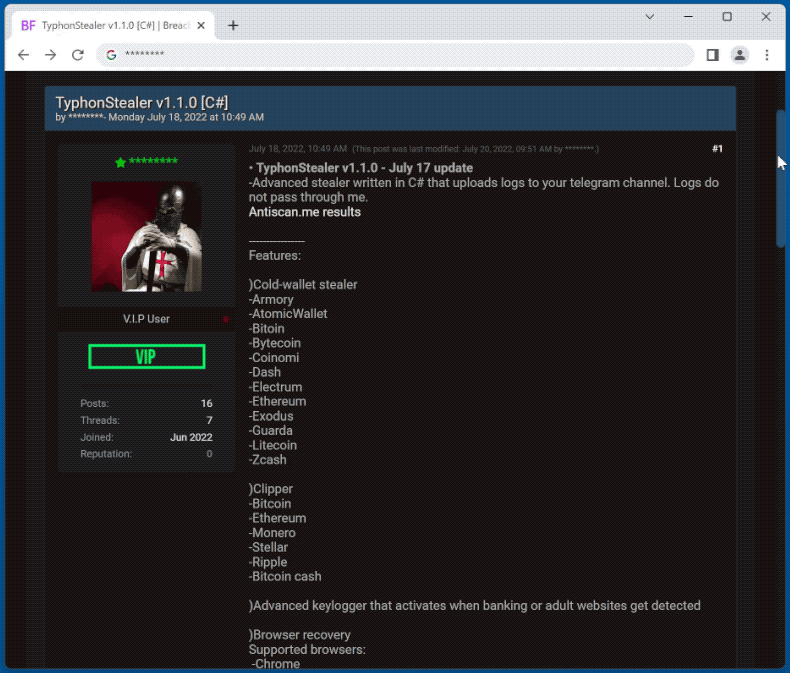Click the -Armory list entry
The width and height of the screenshot is (790, 673).
point(271,299)
